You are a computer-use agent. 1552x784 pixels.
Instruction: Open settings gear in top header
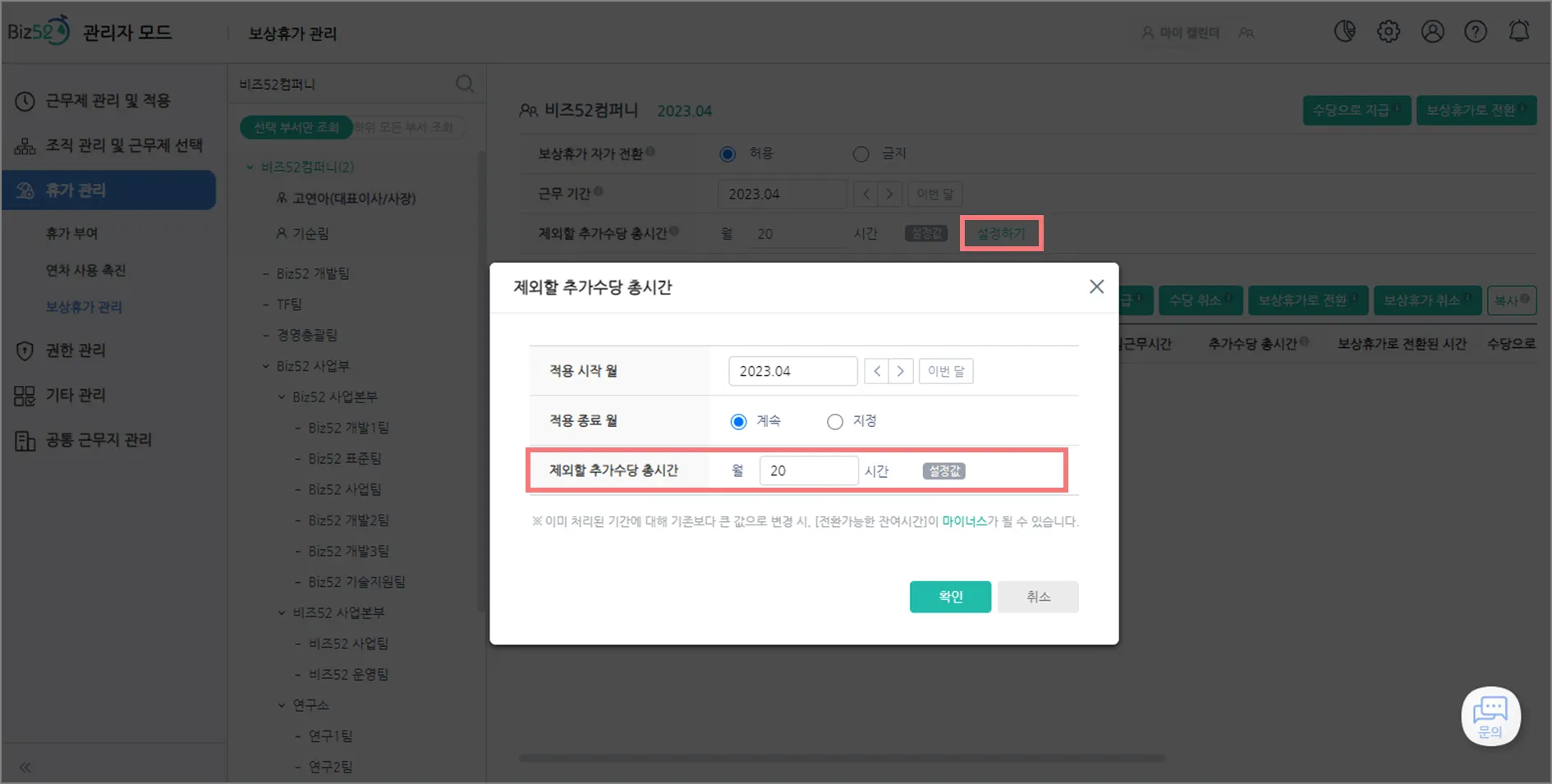(1389, 31)
